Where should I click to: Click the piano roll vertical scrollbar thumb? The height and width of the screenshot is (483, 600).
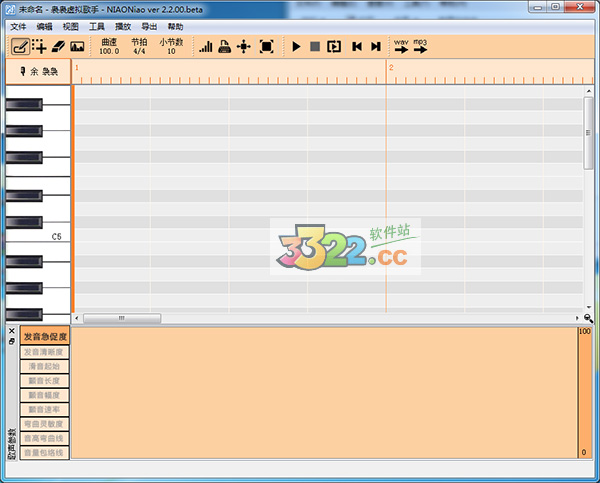[588, 133]
